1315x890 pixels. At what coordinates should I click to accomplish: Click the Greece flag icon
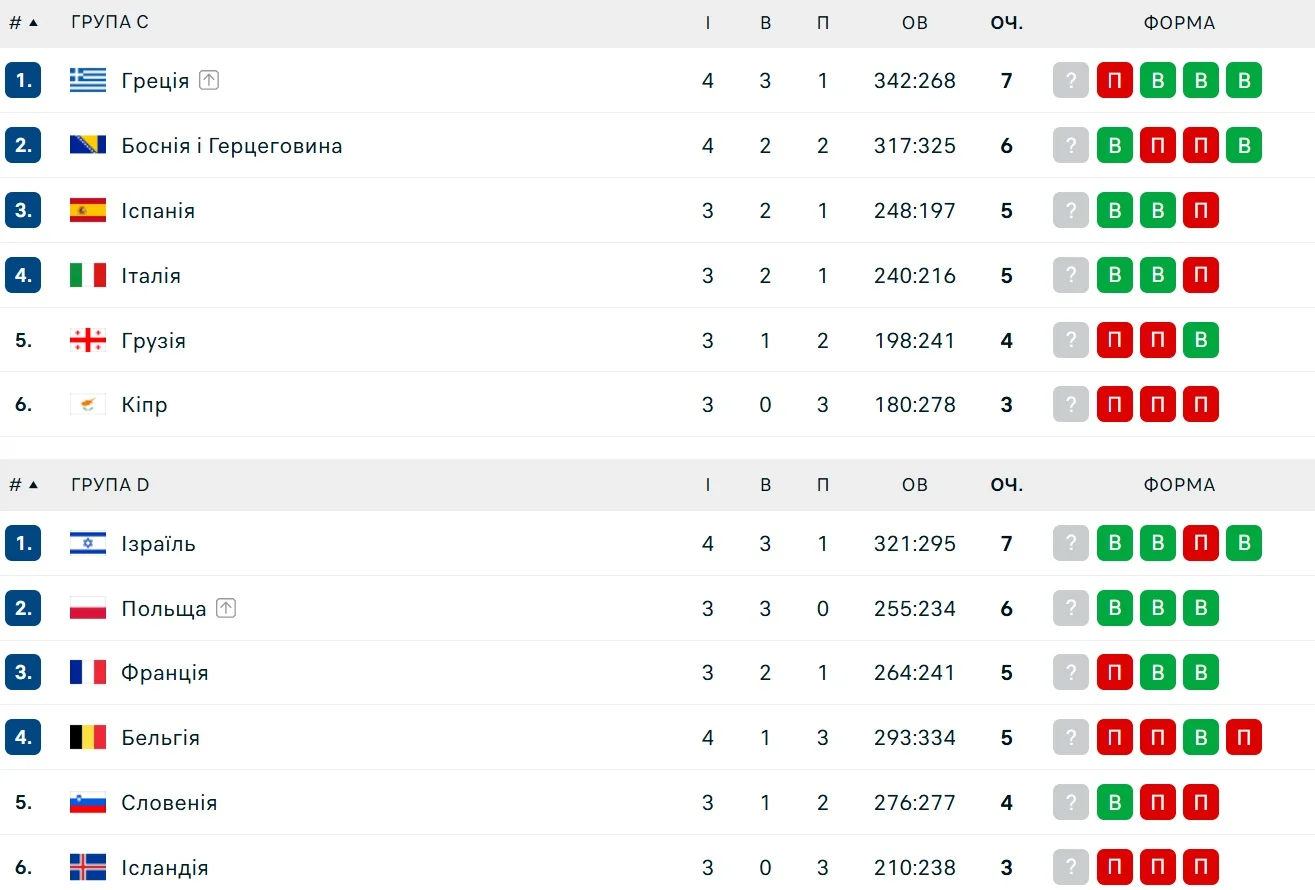pyautogui.click(x=88, y=80)
